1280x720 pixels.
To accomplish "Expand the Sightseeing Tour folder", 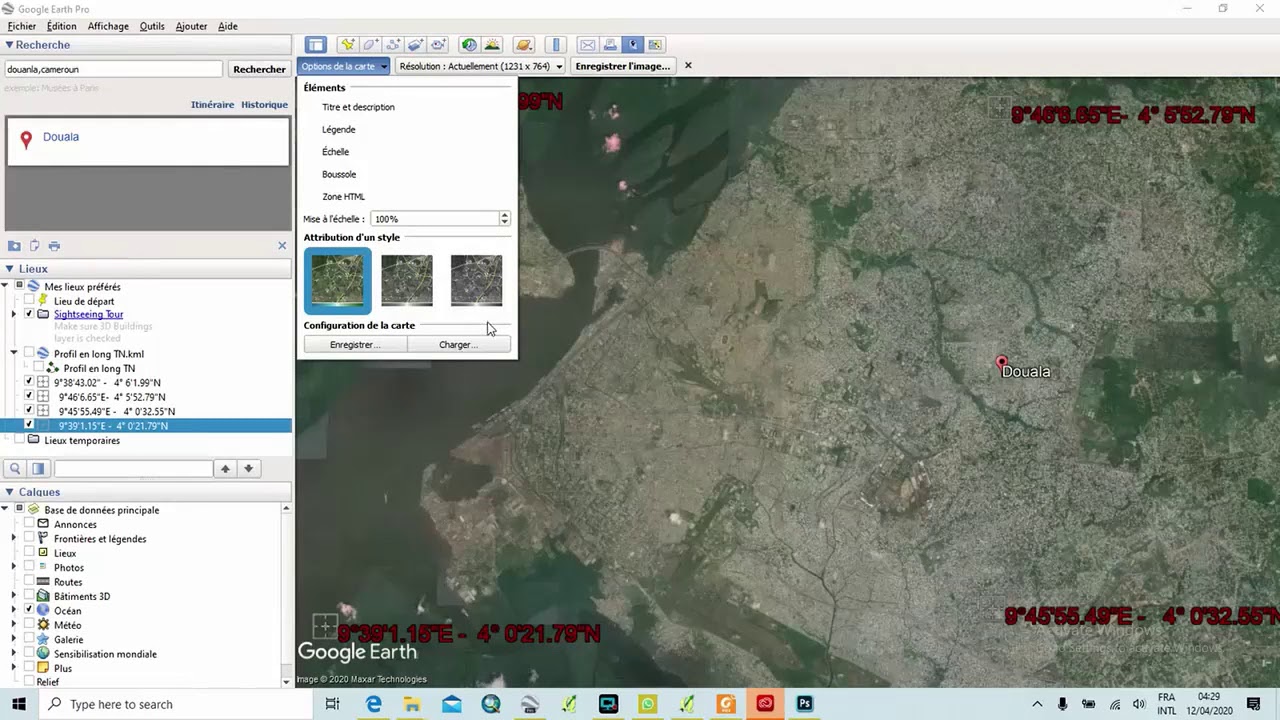I will [14, 314].
